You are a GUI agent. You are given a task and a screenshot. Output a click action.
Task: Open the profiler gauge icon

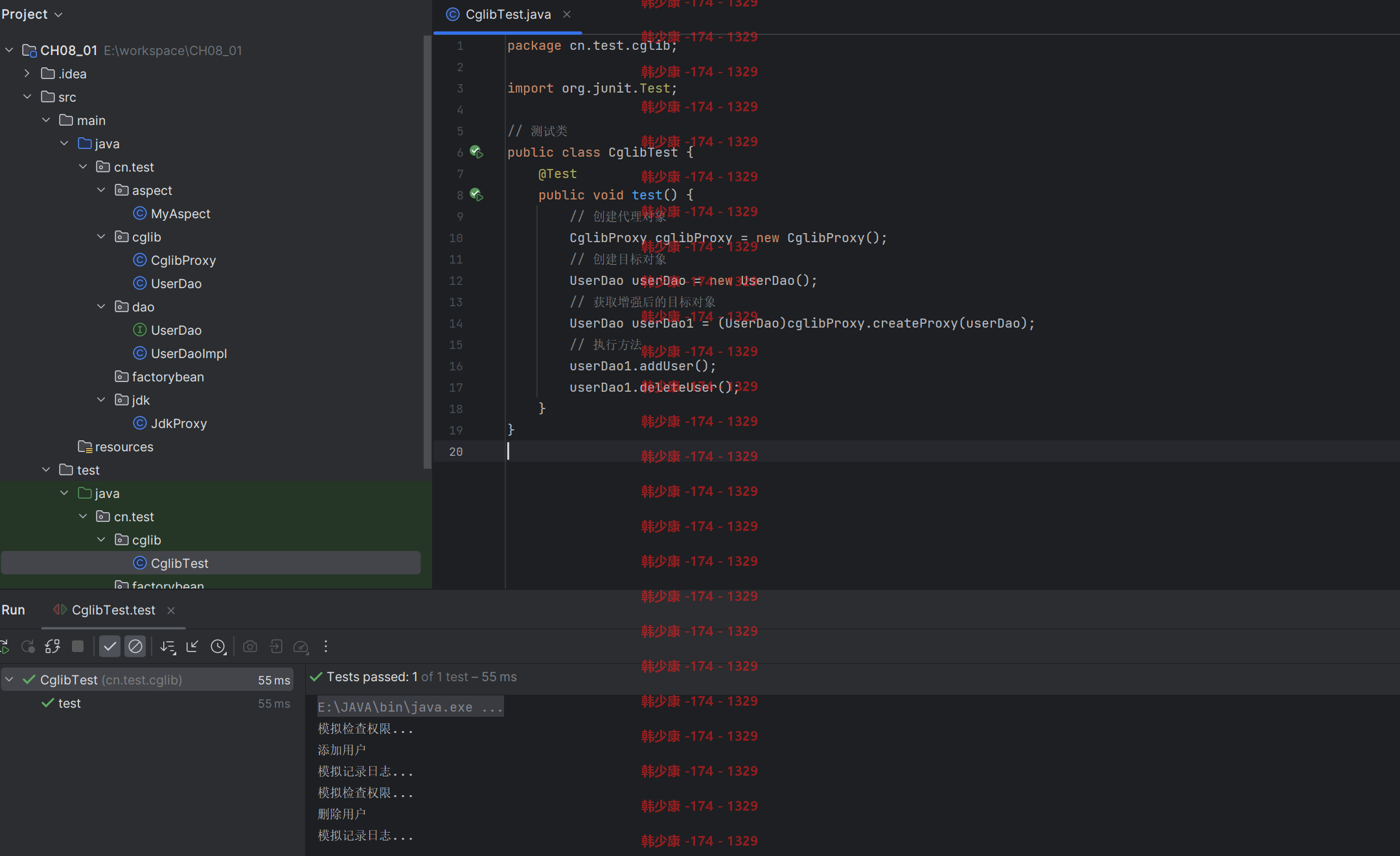coord(301,646)
